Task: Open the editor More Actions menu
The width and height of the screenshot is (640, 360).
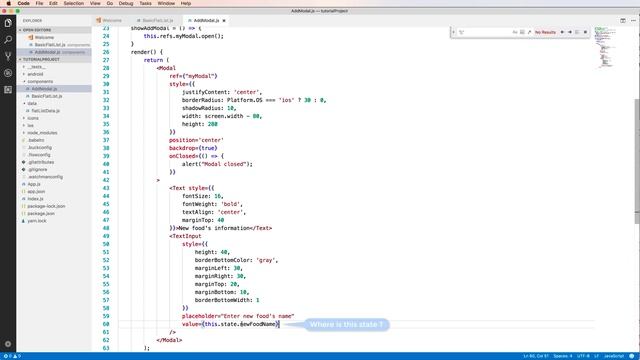Action: [633, 20]
